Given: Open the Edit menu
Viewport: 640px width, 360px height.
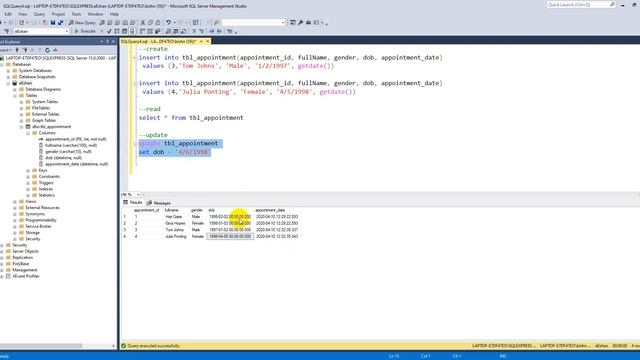Looking at the screenshot, I should tap(8, 14).
